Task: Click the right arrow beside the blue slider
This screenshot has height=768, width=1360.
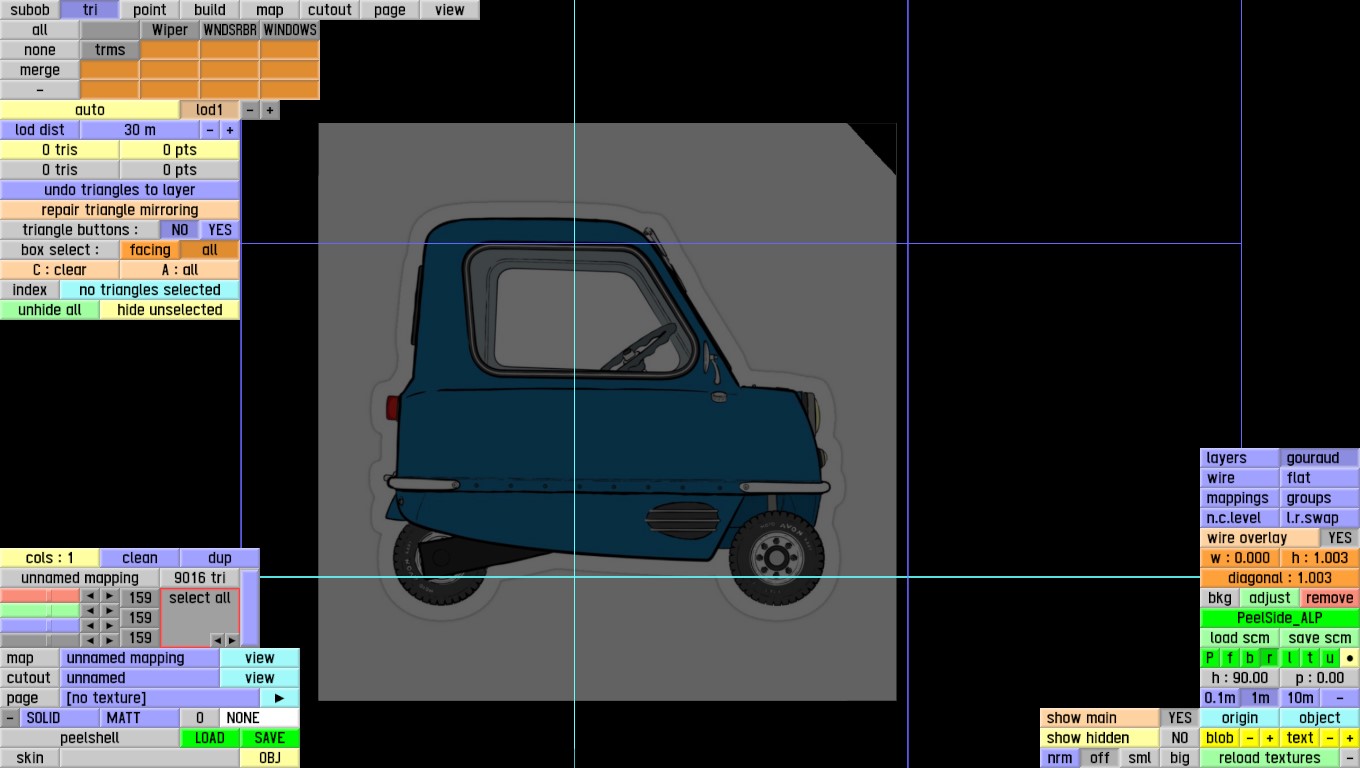Action: click(x=110, y=626)
